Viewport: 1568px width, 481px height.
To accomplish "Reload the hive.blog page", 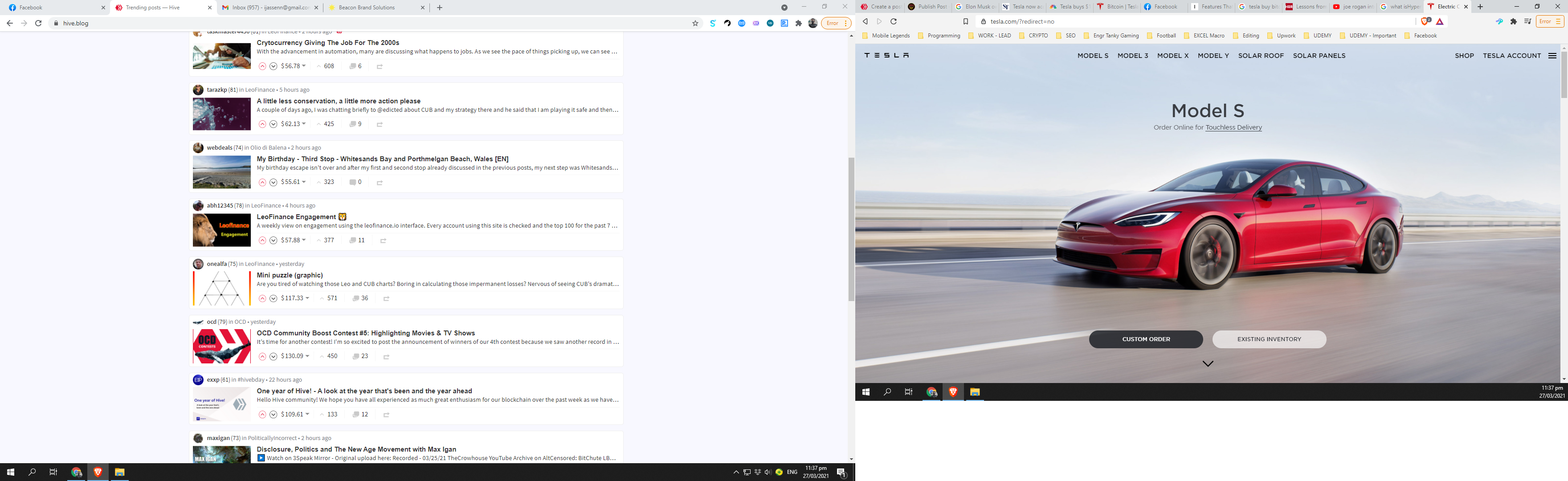I will [38, 23].
